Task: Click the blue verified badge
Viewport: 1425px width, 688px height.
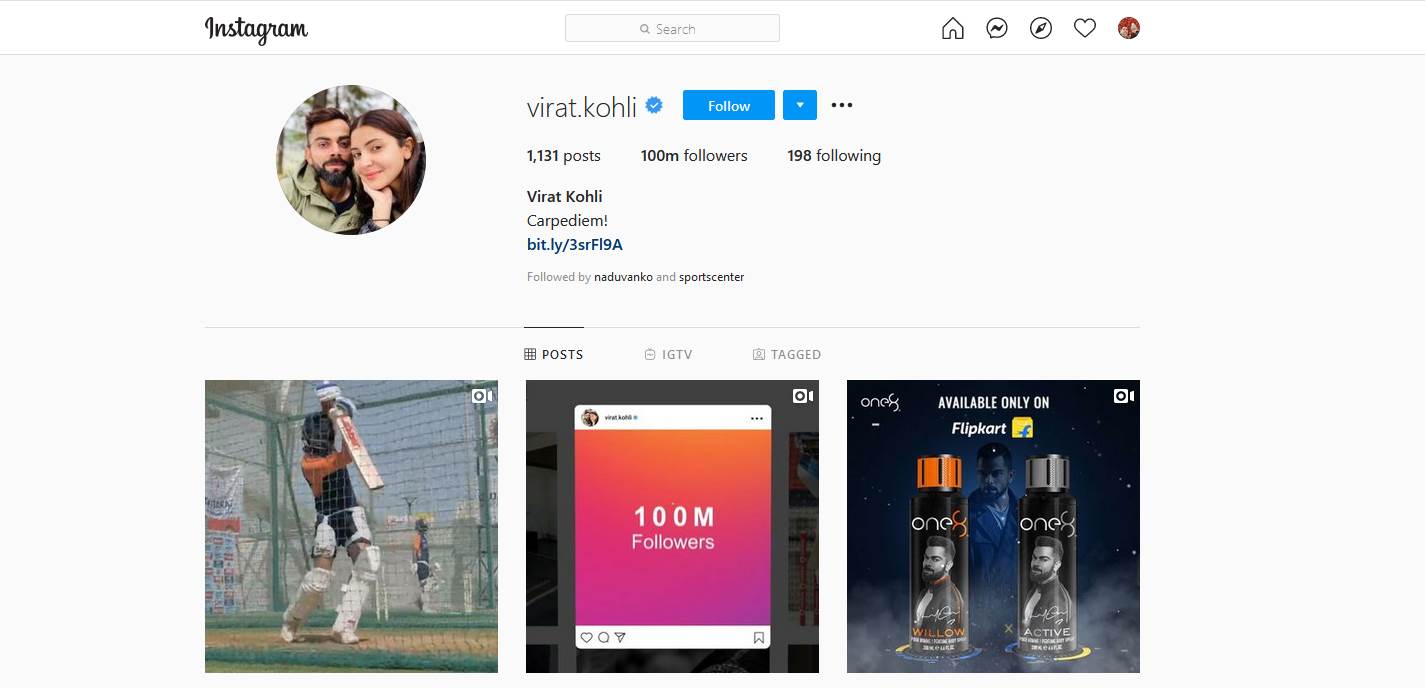Action: [654, 105]
